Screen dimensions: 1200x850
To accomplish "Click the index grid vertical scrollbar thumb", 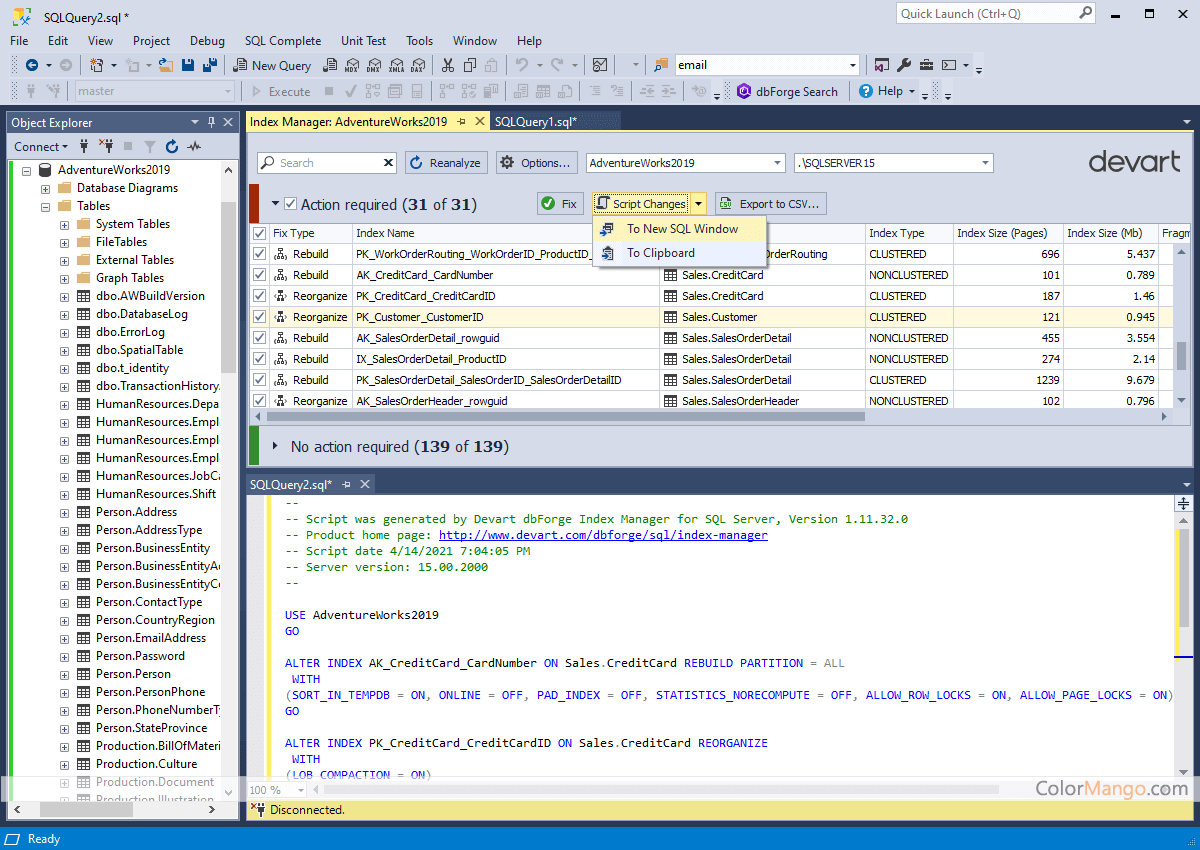I will (1181, 355).
